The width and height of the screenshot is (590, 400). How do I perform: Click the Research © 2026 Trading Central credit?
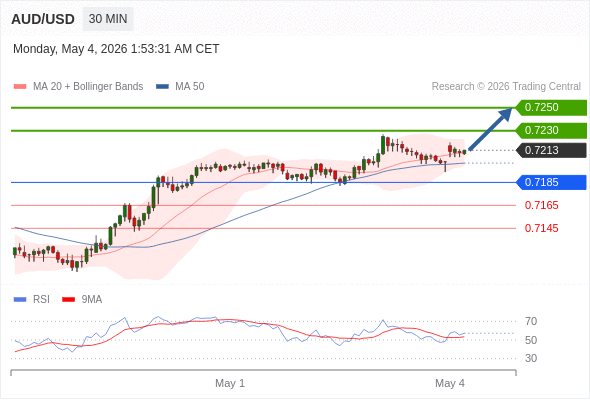coord(506,87)
